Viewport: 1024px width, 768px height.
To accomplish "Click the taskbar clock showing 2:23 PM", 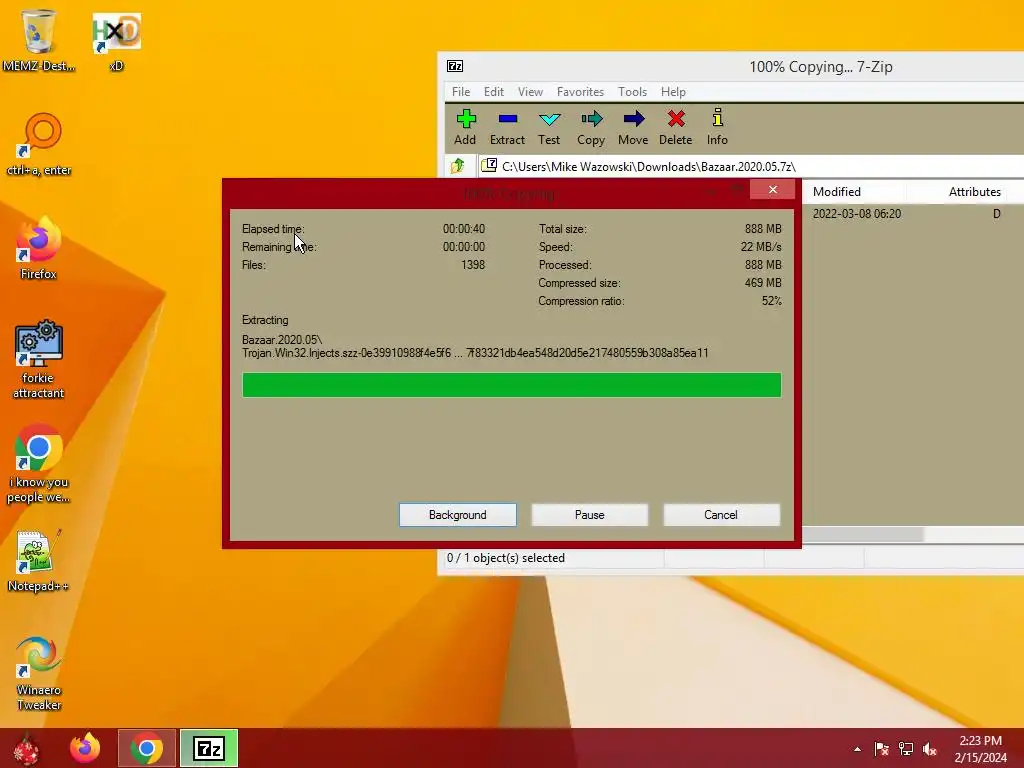I will pyautogui.click(x=980, y=748).
